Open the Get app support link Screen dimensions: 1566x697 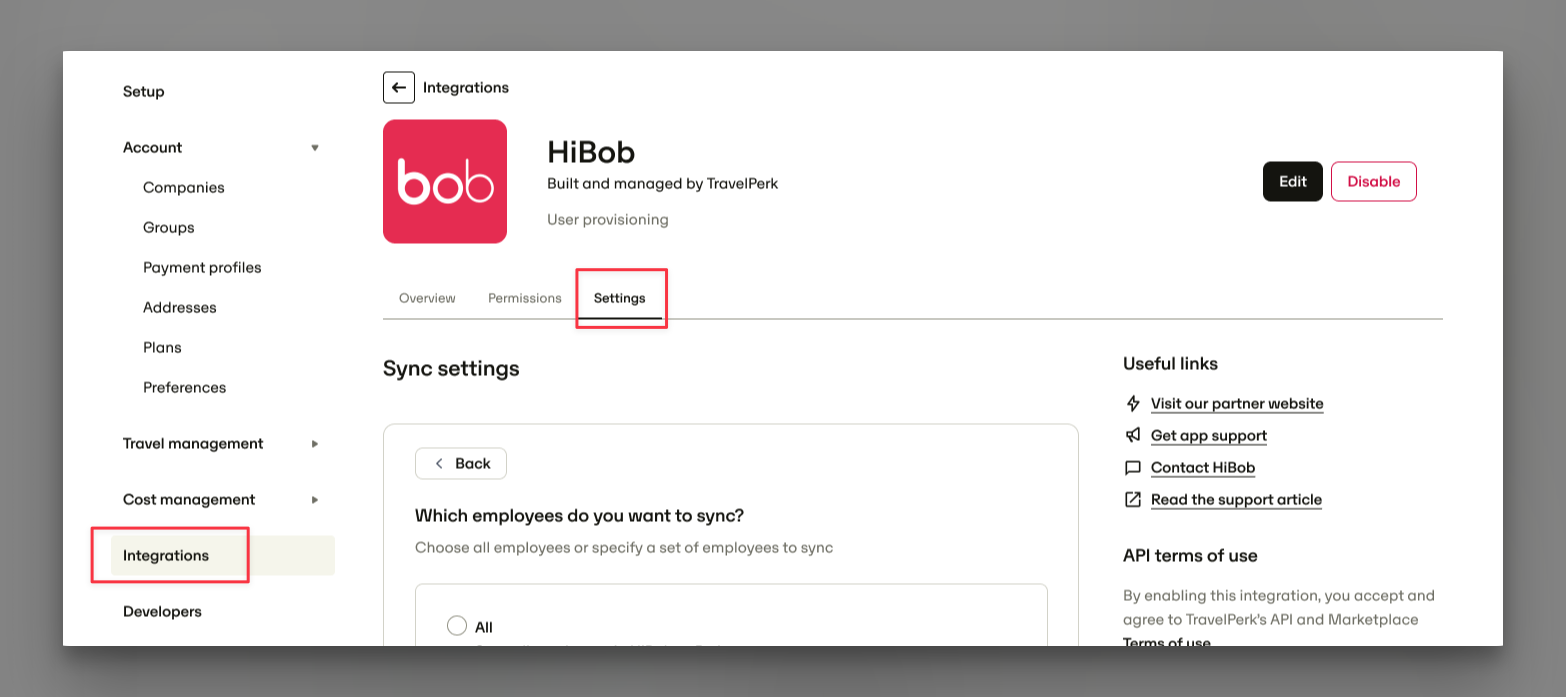click(1209, 436)
